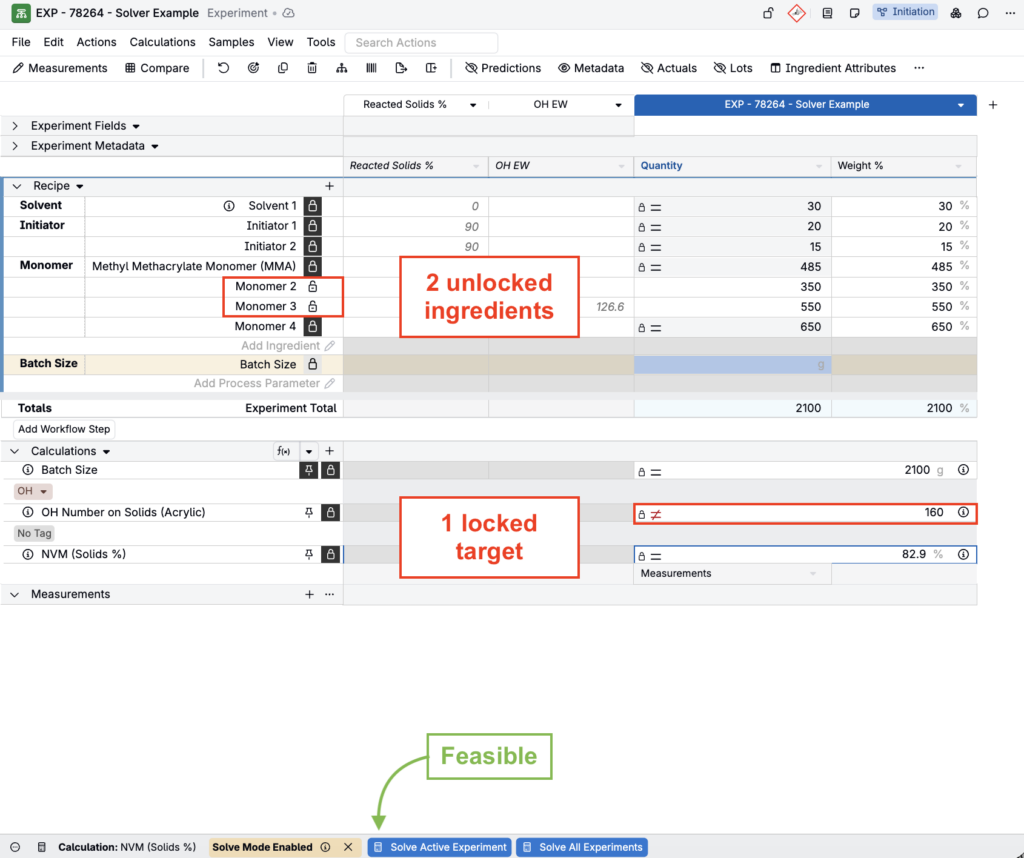Click the hierarchy tree icon in toolbar

342,68
